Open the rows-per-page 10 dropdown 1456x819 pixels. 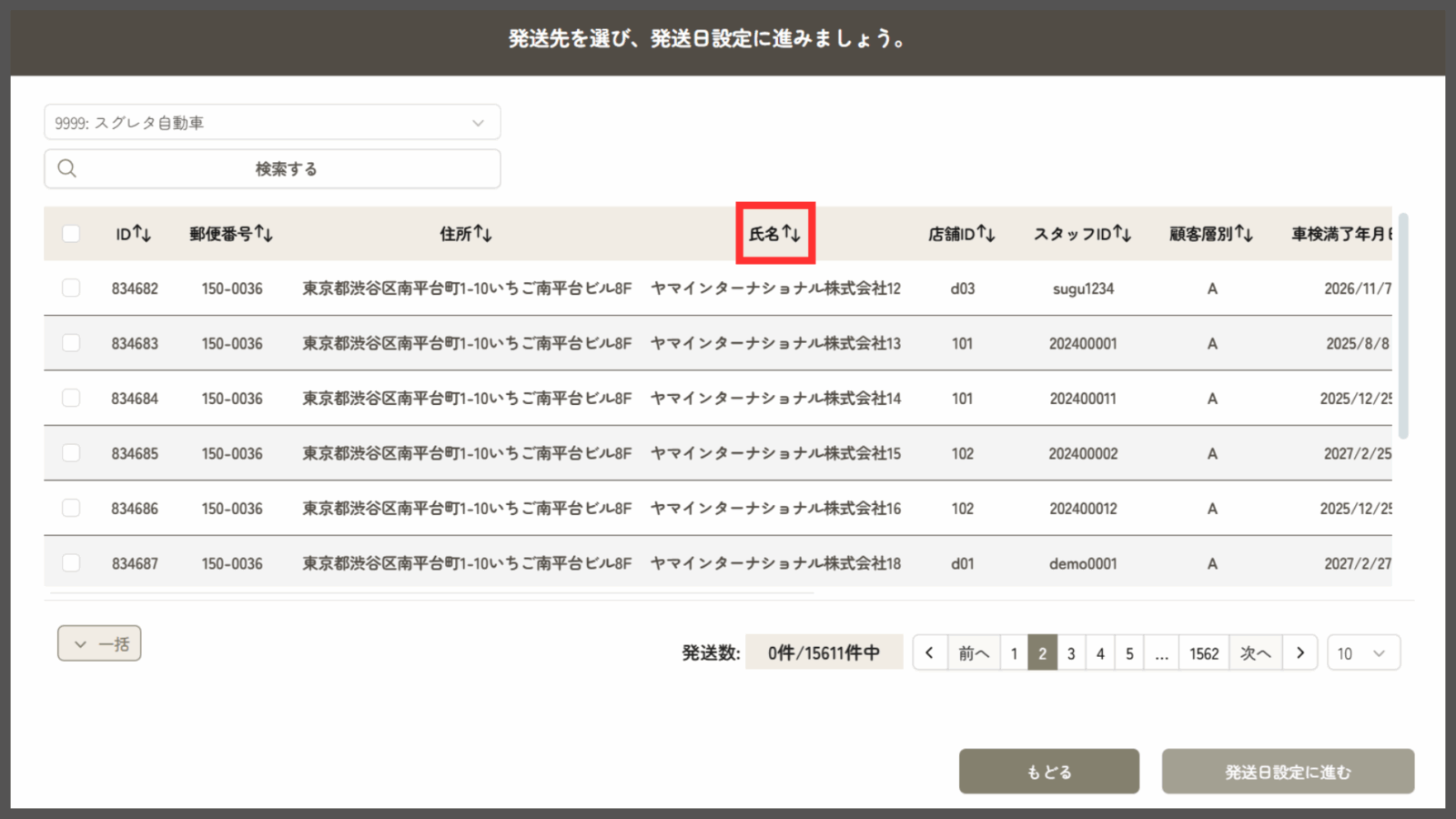1362,652
